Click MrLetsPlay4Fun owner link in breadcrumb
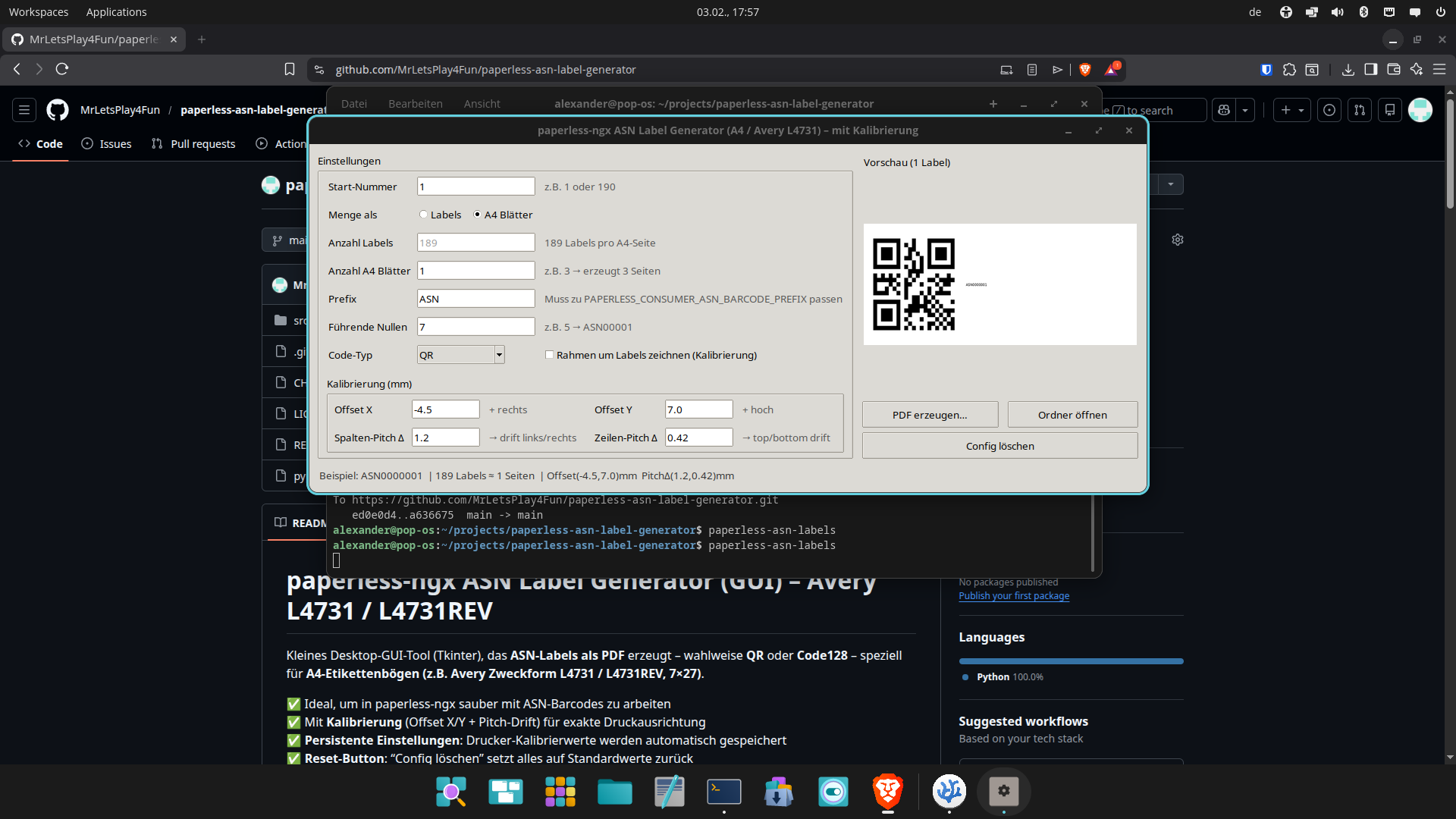 120,110
